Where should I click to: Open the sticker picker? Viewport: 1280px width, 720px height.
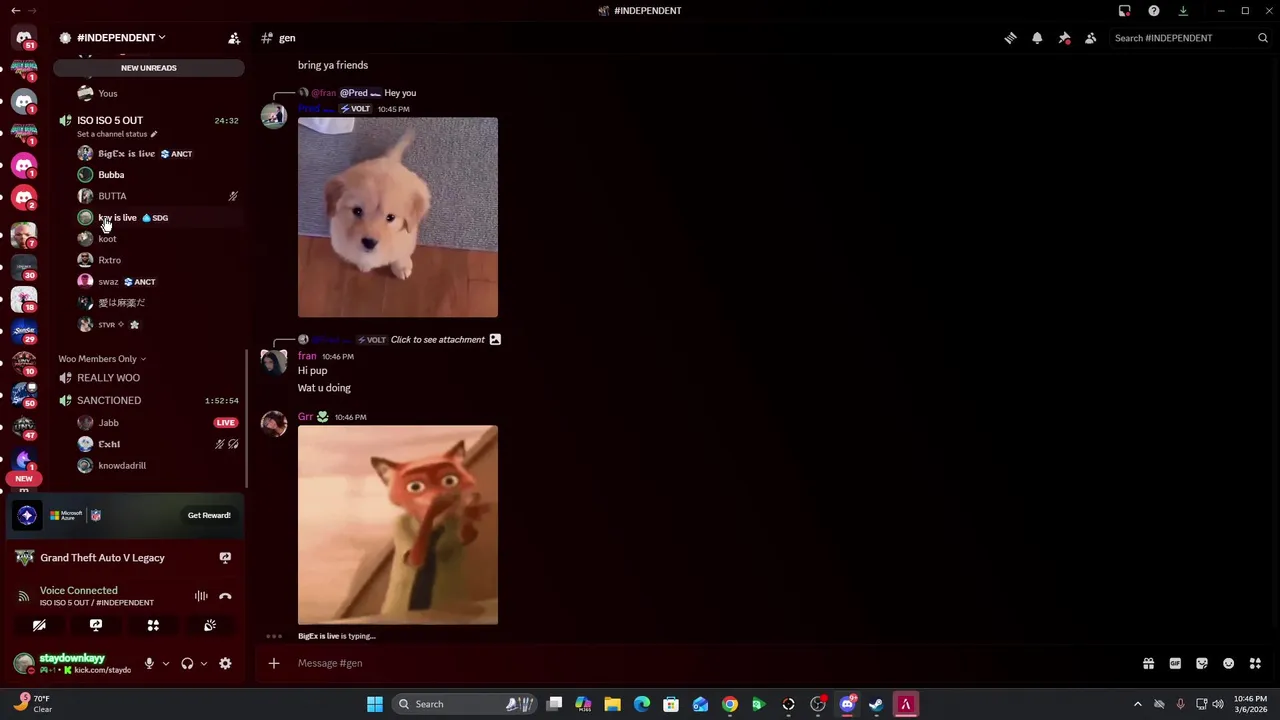pos(1202,663)
